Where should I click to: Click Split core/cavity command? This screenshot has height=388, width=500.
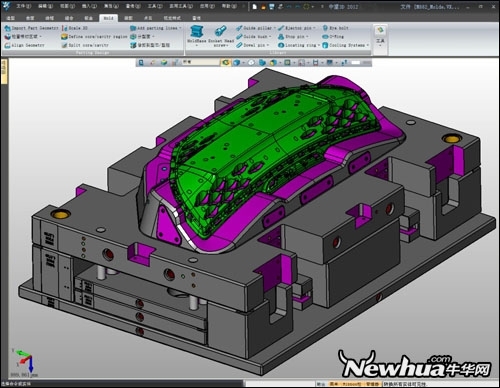pos(85,45)
